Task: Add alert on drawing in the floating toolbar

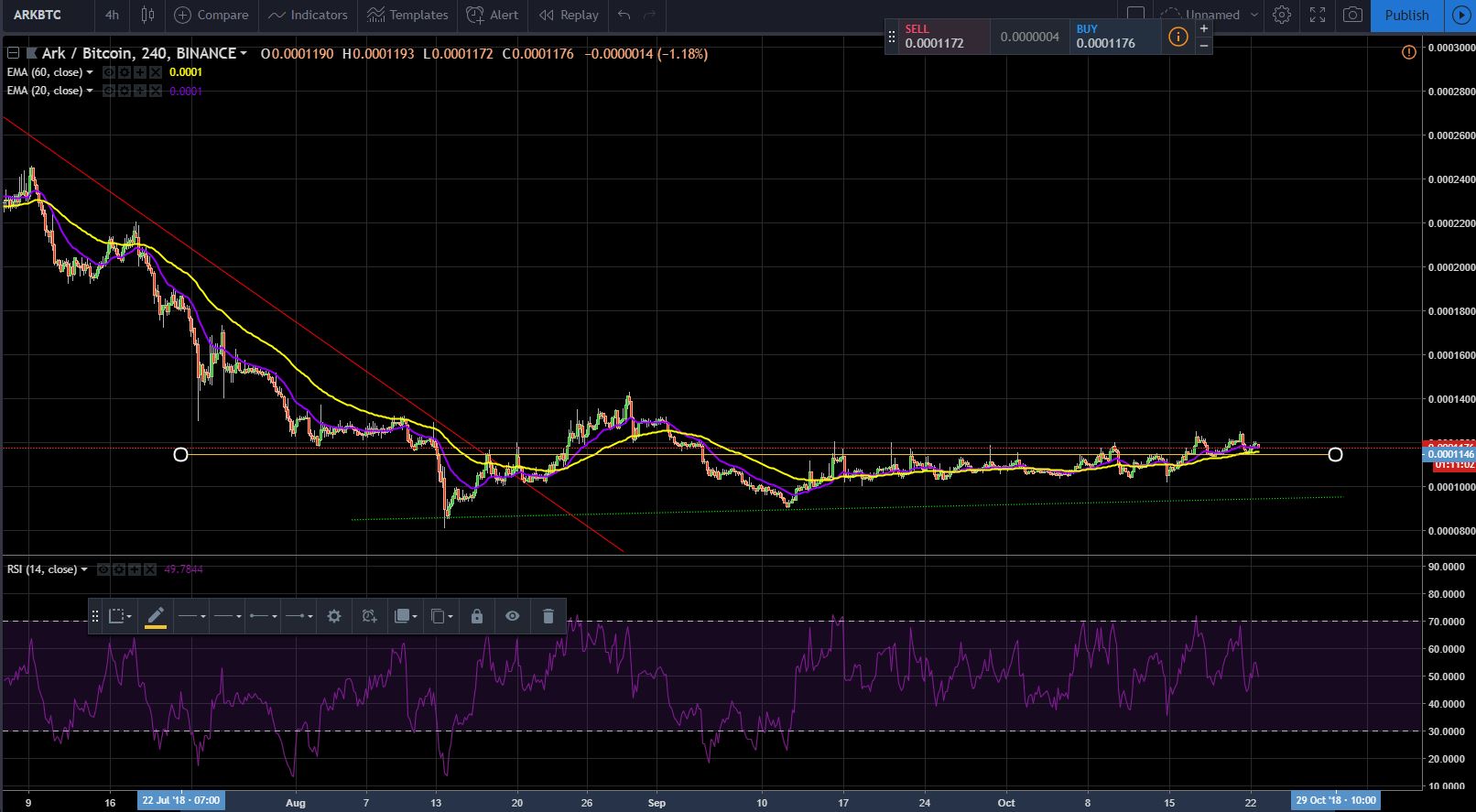Action: pos(369,616)
